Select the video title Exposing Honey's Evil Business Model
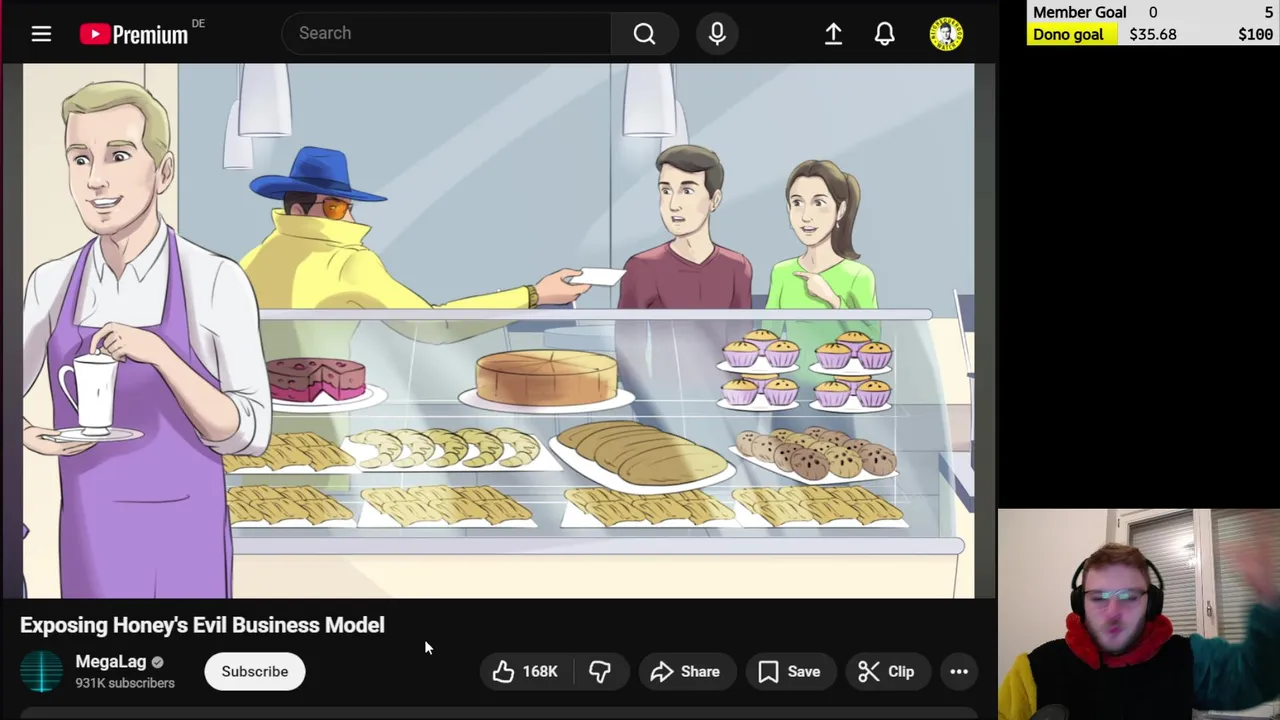This screenshot has height=720, width=1280. tap(202, 625)
